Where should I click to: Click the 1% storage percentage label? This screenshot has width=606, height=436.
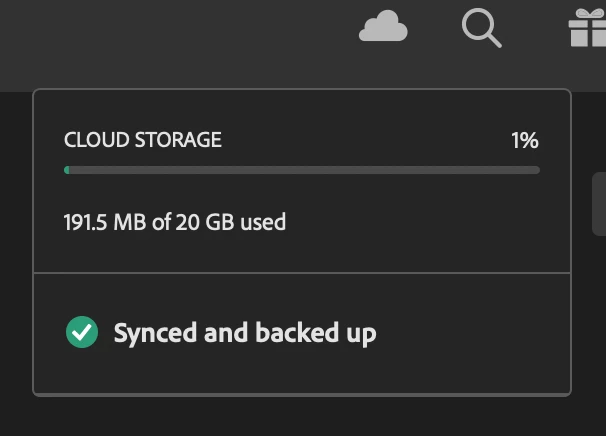tap(524, 140)
